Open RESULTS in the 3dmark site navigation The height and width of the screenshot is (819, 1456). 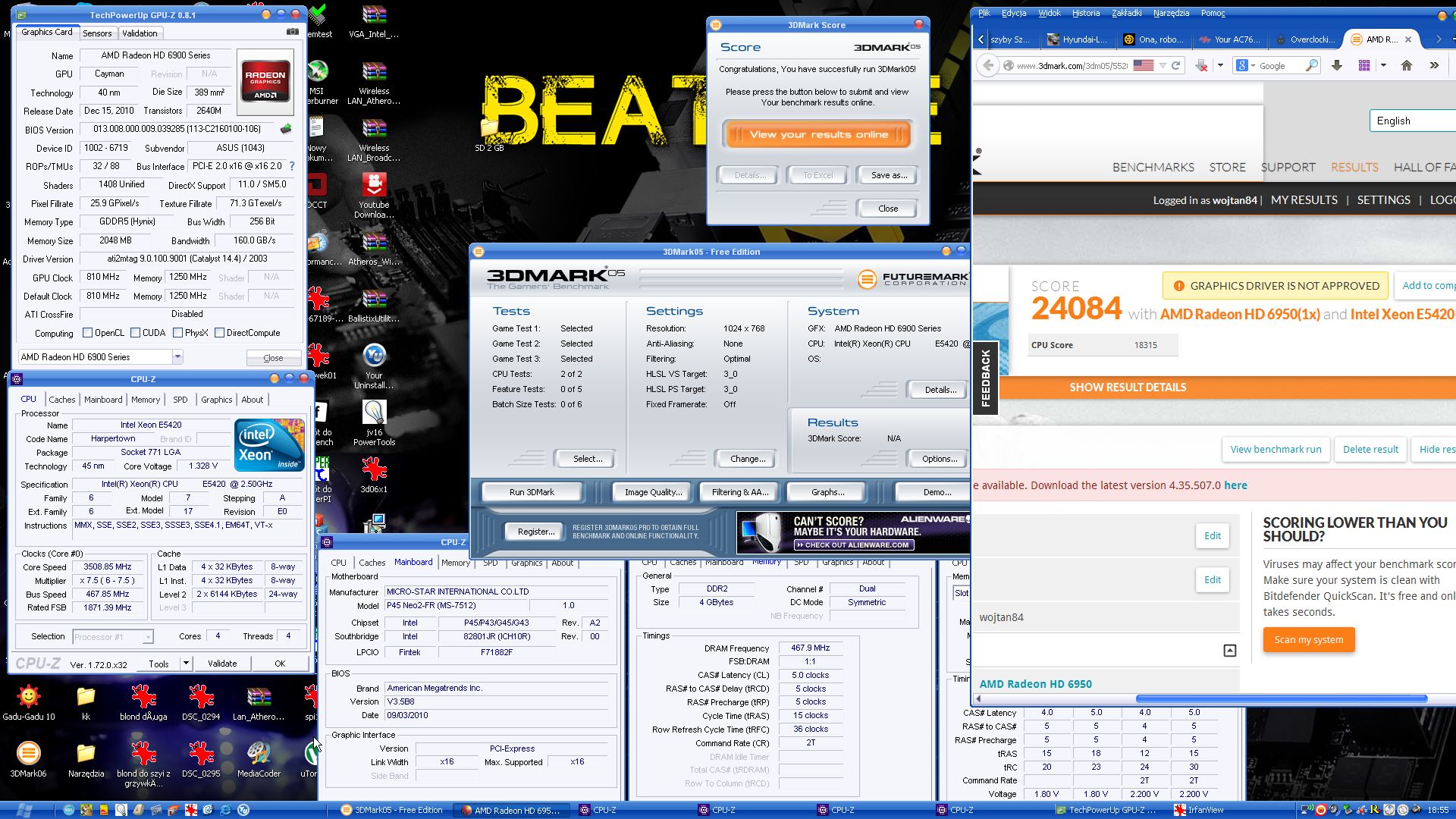pos(1354,167)
